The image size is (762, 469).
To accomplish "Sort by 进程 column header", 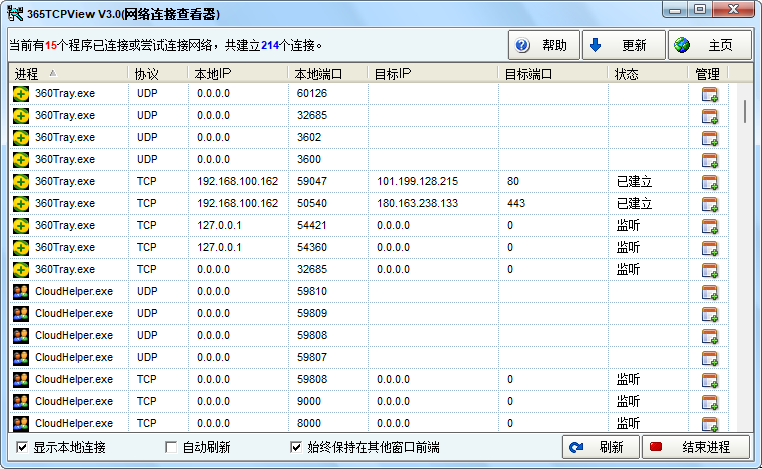I will (68, 73).
